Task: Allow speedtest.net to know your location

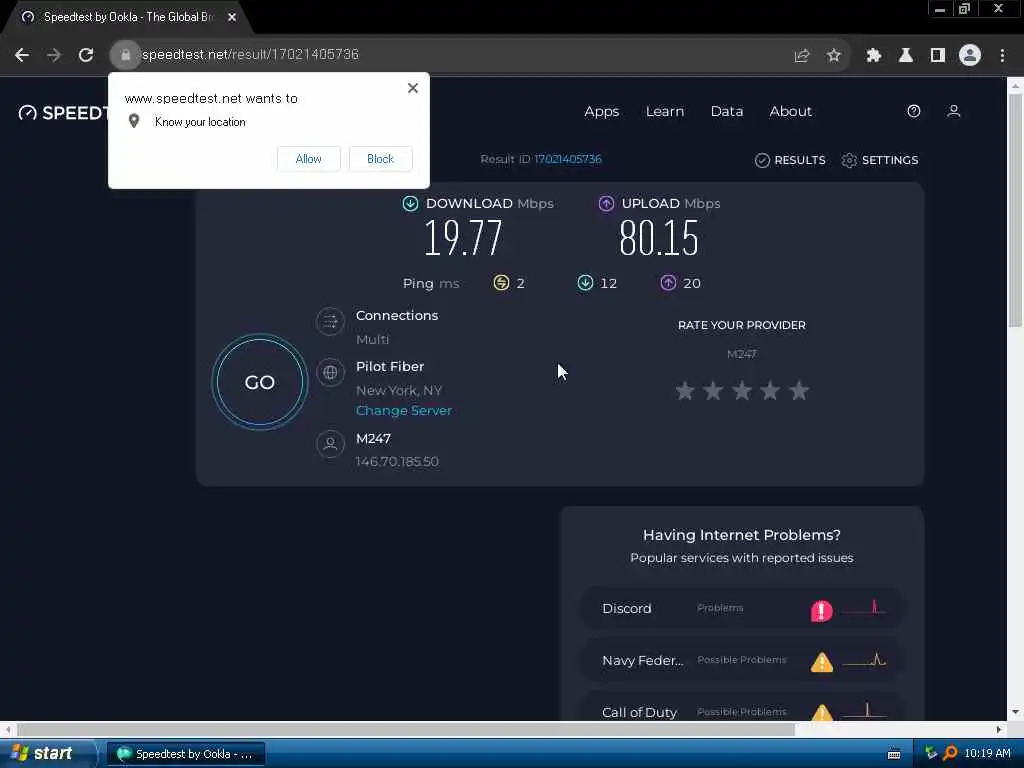Action: point(308,159)
